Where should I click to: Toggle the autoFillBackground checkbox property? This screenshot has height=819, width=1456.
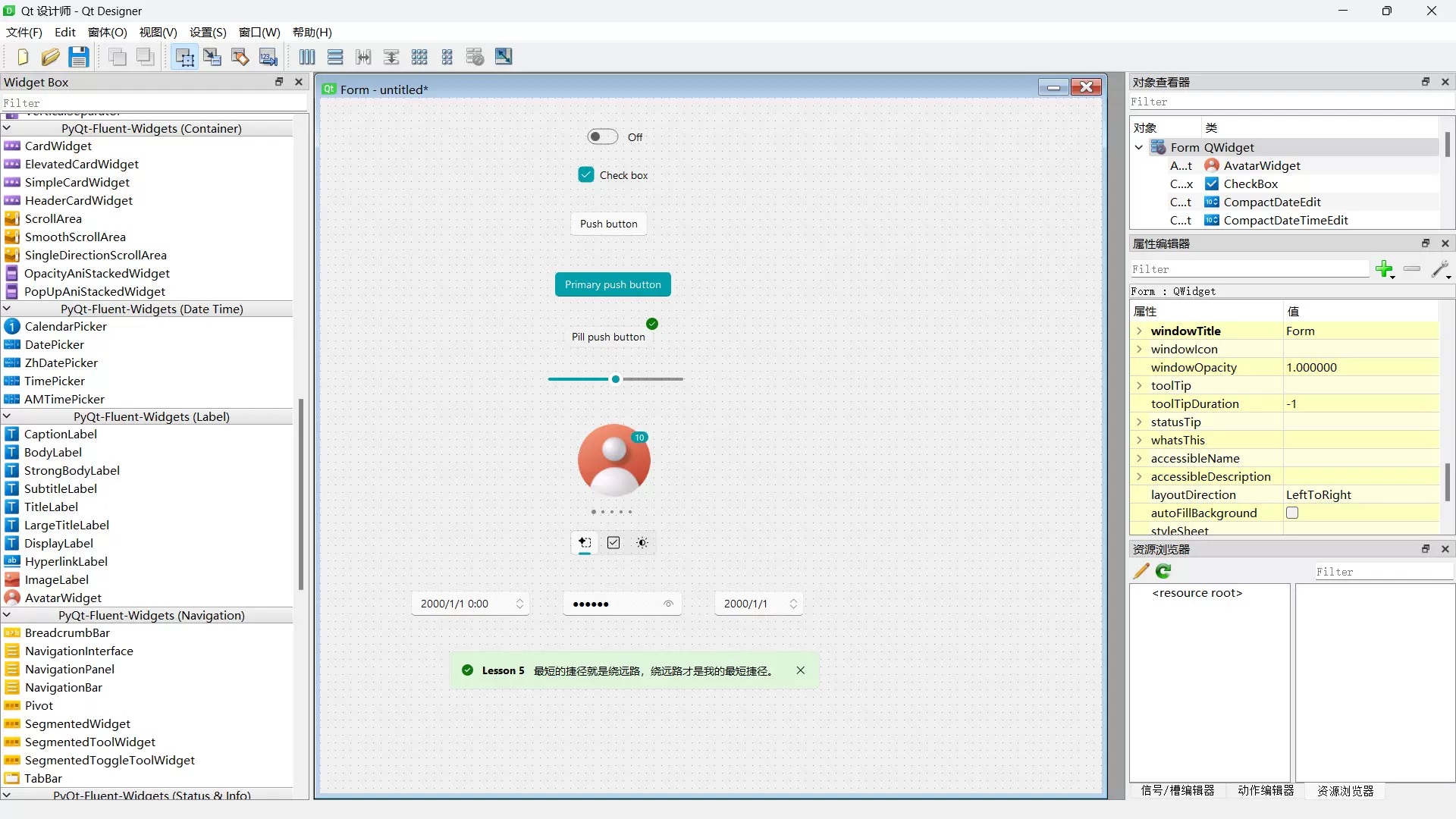1293,513
